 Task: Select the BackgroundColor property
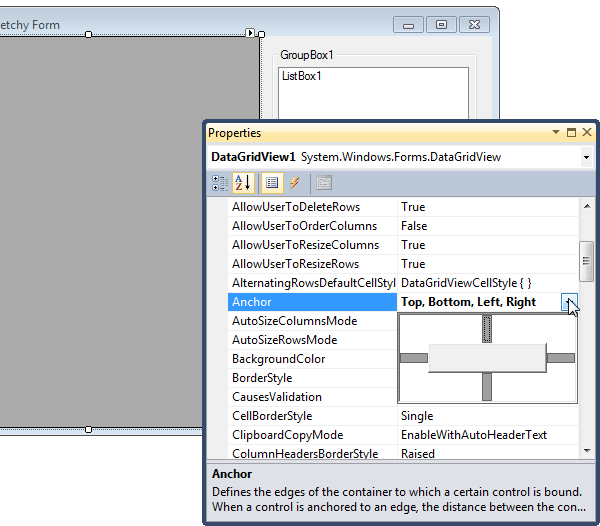click(312, 359)
